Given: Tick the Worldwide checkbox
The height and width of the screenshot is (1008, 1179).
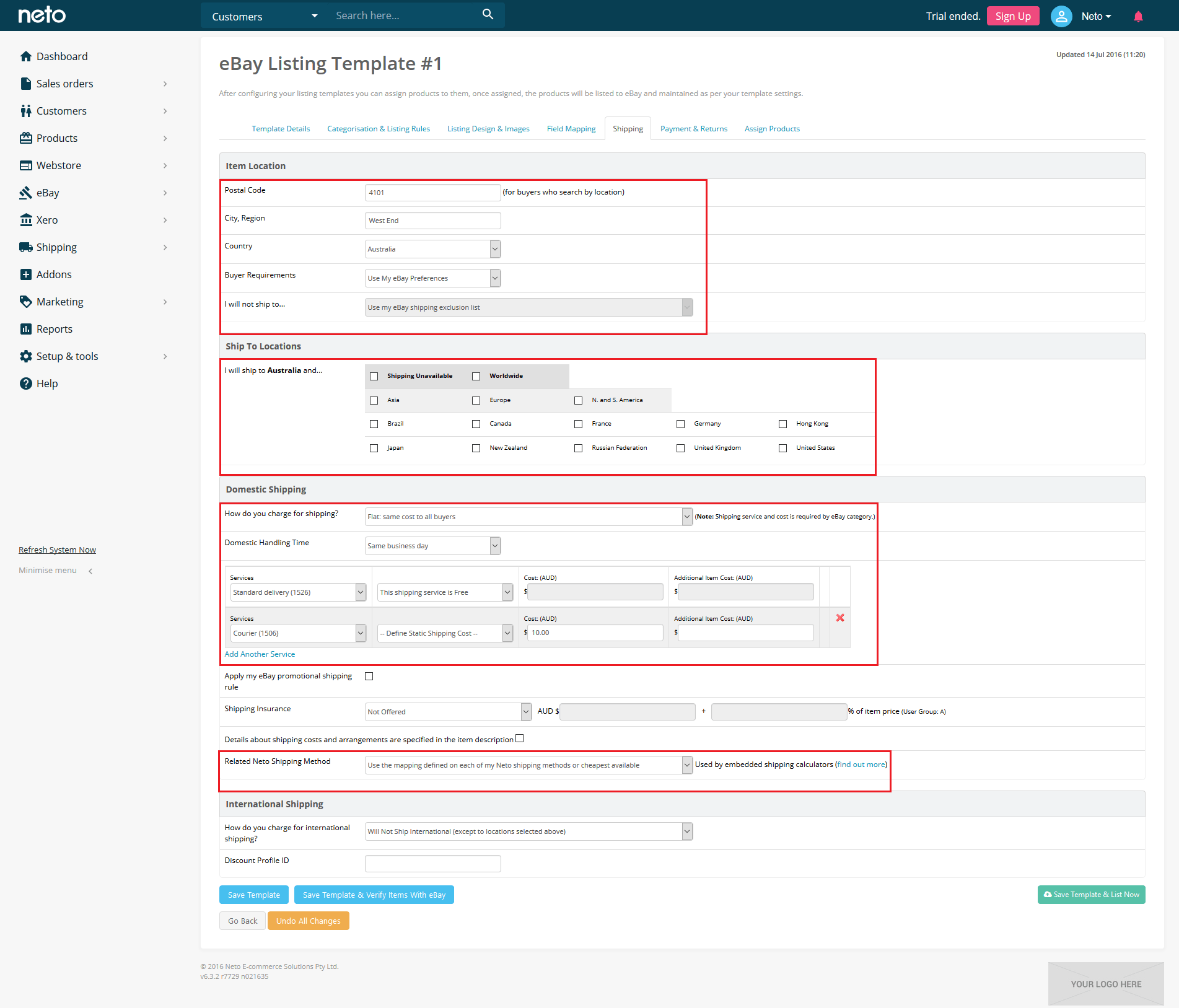Looking at the screenshot, I should point(476,376).
